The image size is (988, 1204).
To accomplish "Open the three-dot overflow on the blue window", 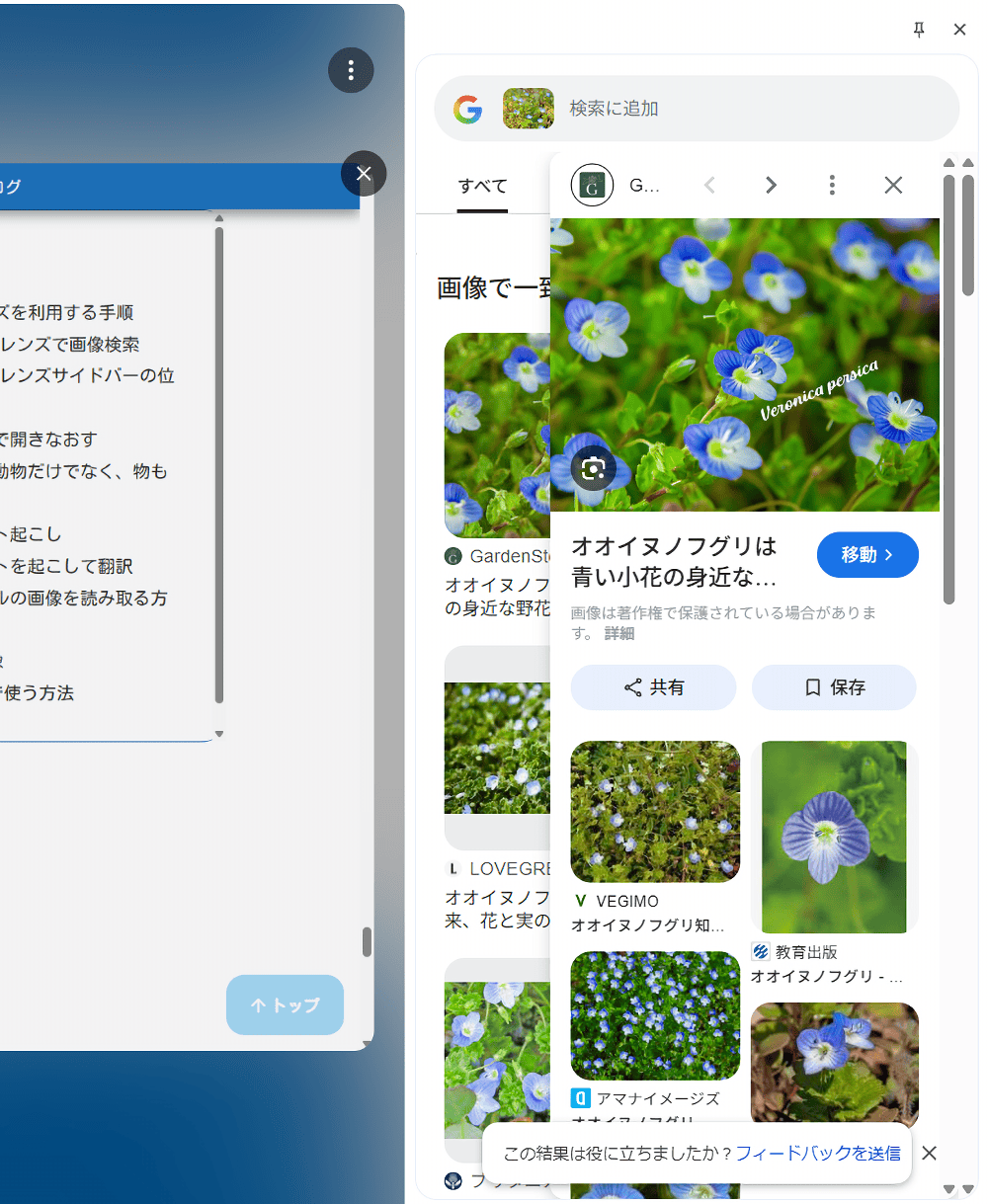I will point(351,70).
